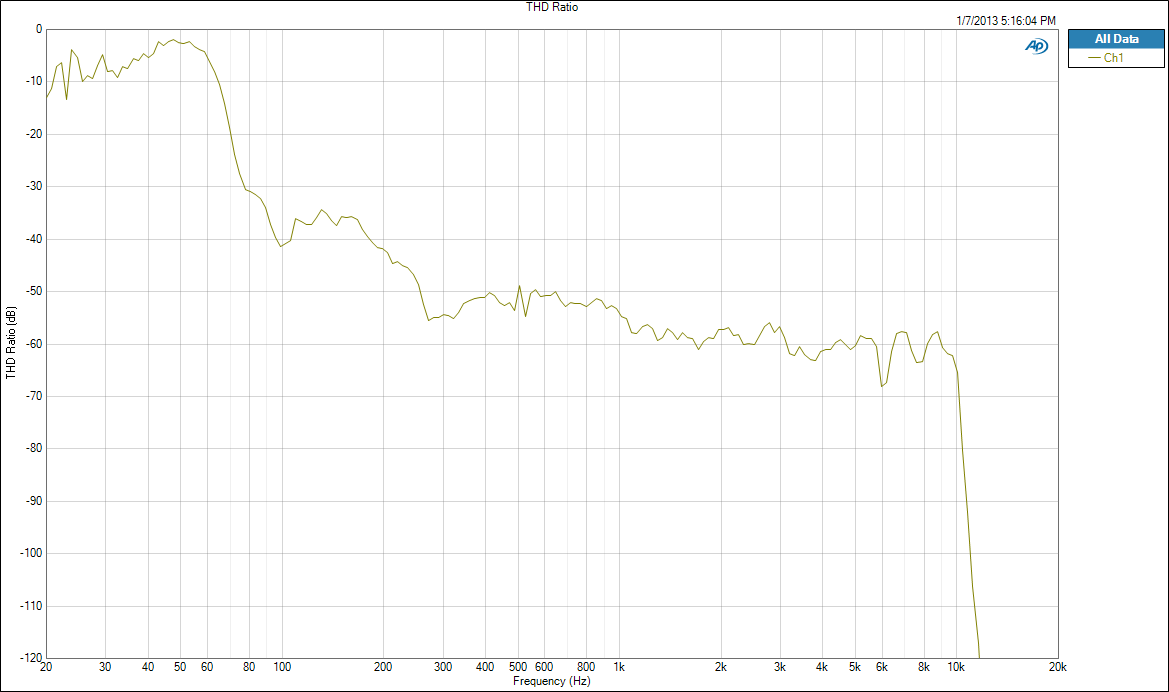Click the 50 frequency tick label
1169x692 pixels.
coord(180,667)
